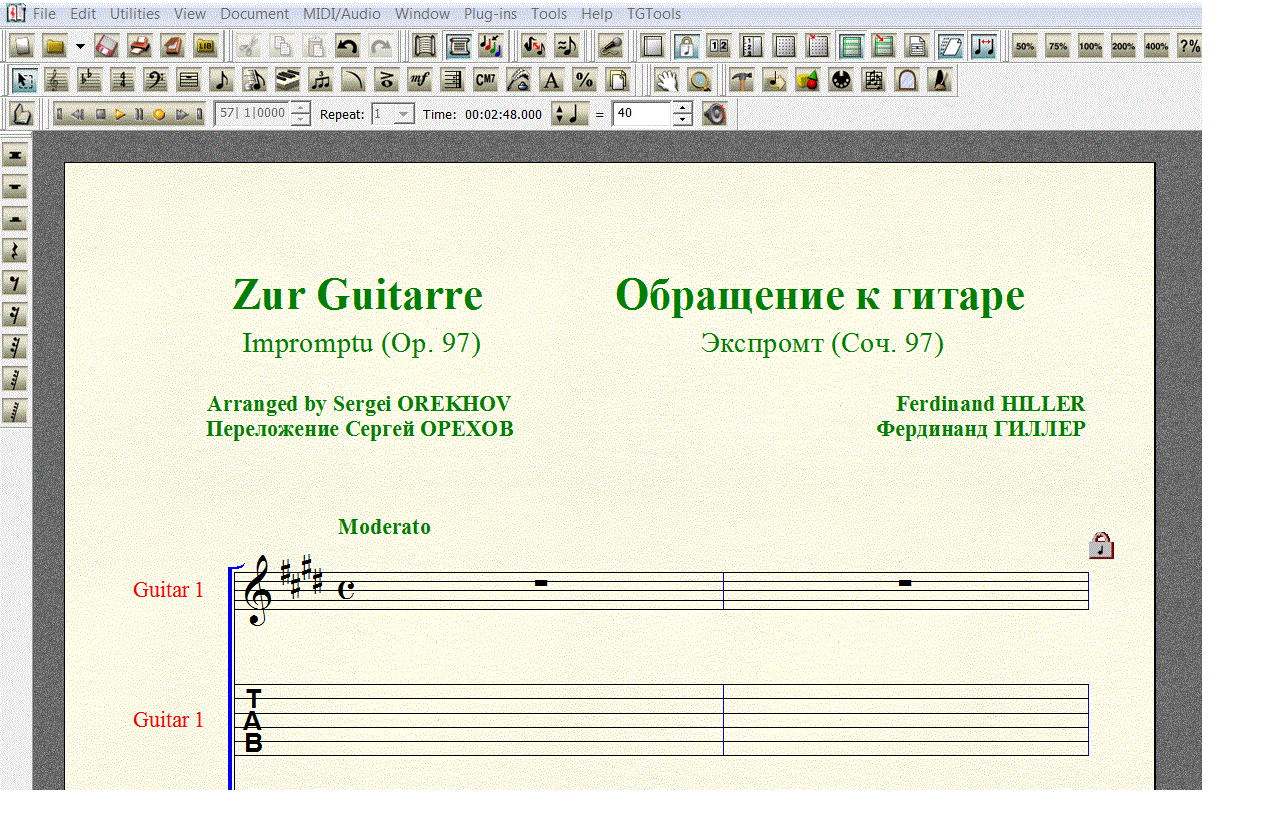Open the MIDI/Audio menu
This screenshot has height=817, width=1274.
[342, 14]
